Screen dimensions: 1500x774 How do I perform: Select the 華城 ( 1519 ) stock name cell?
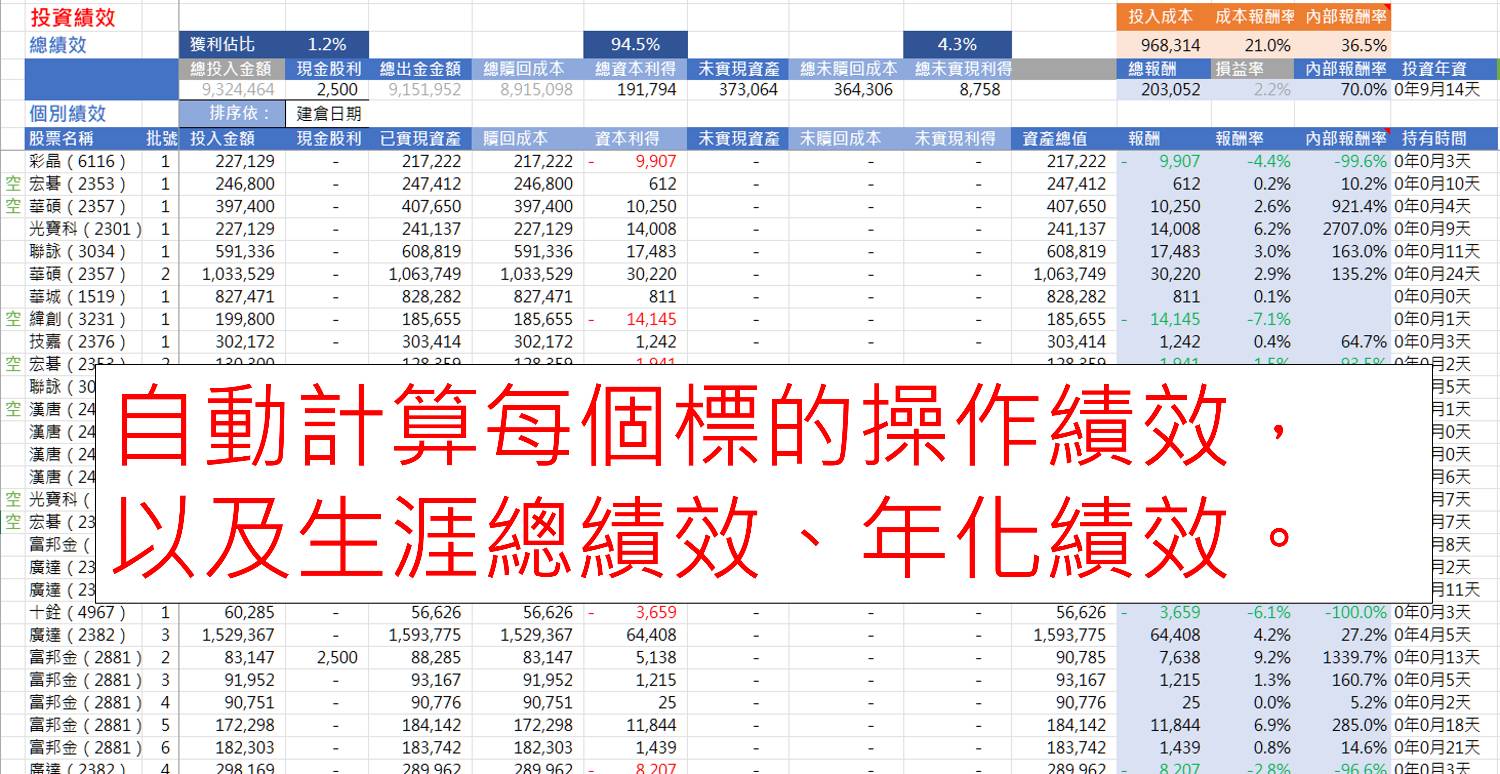(x=79, y=296)
